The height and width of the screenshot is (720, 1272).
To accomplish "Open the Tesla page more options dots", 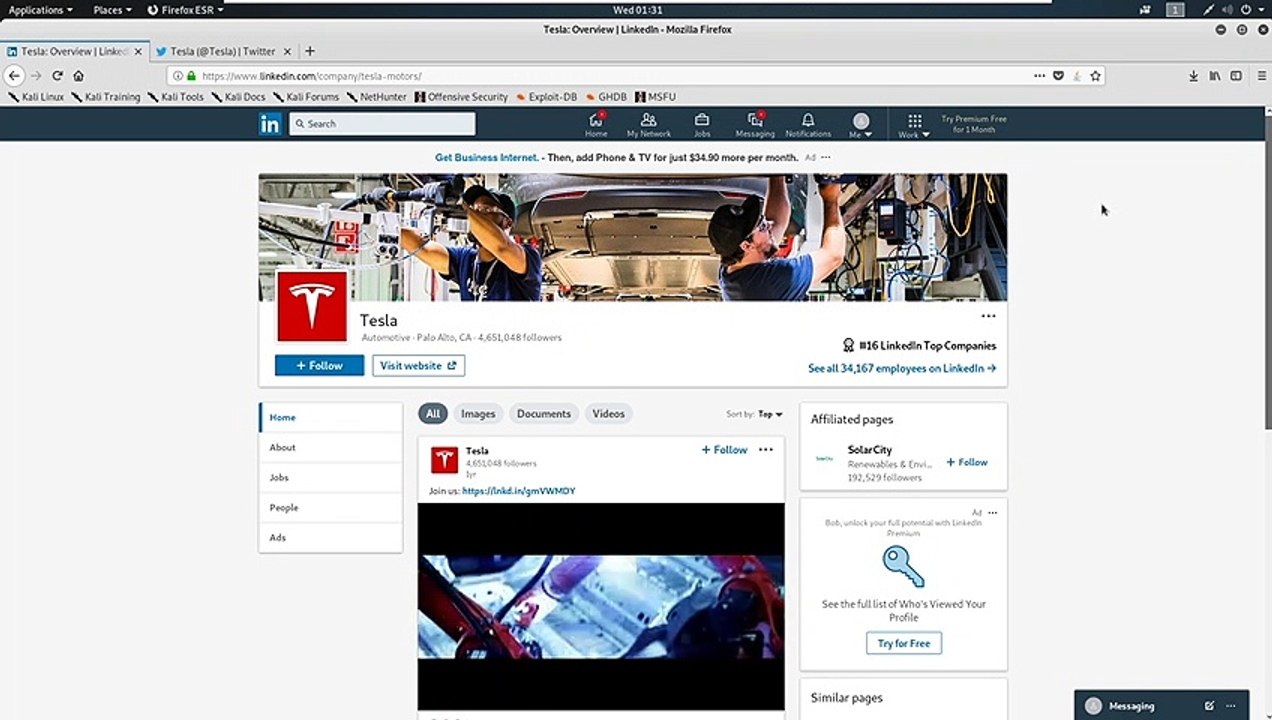I will [x=988, y=316].
